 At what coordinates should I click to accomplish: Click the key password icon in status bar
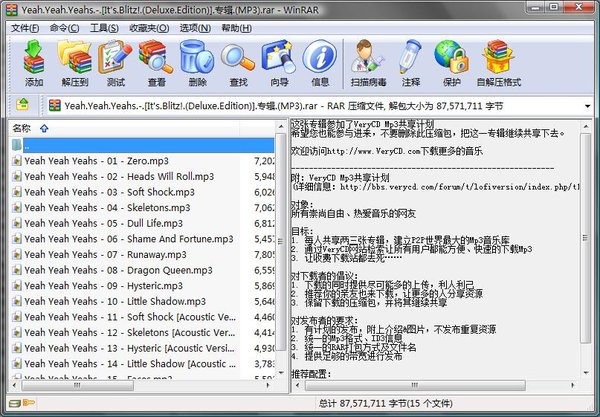[29, 402]
